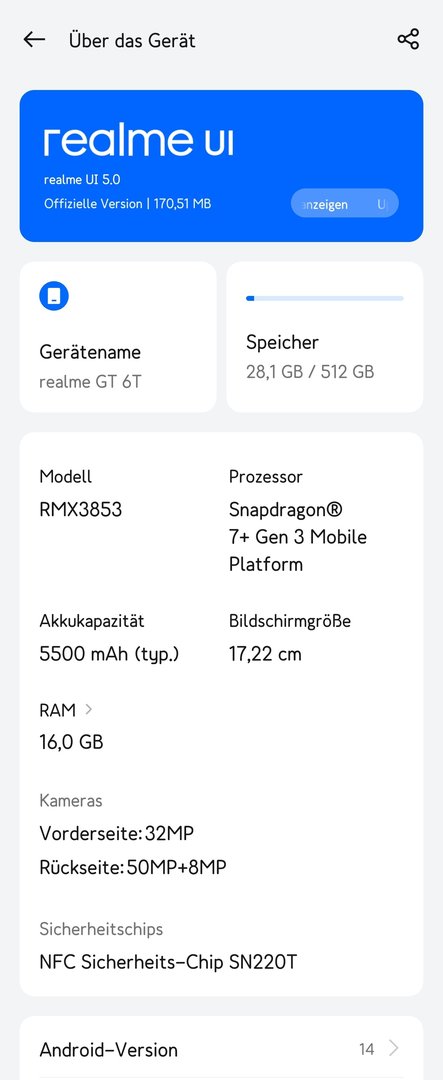Viewport: 443px width, 1080px height.
Task: Tap the back arrow icon
Action: click(34, 40)
